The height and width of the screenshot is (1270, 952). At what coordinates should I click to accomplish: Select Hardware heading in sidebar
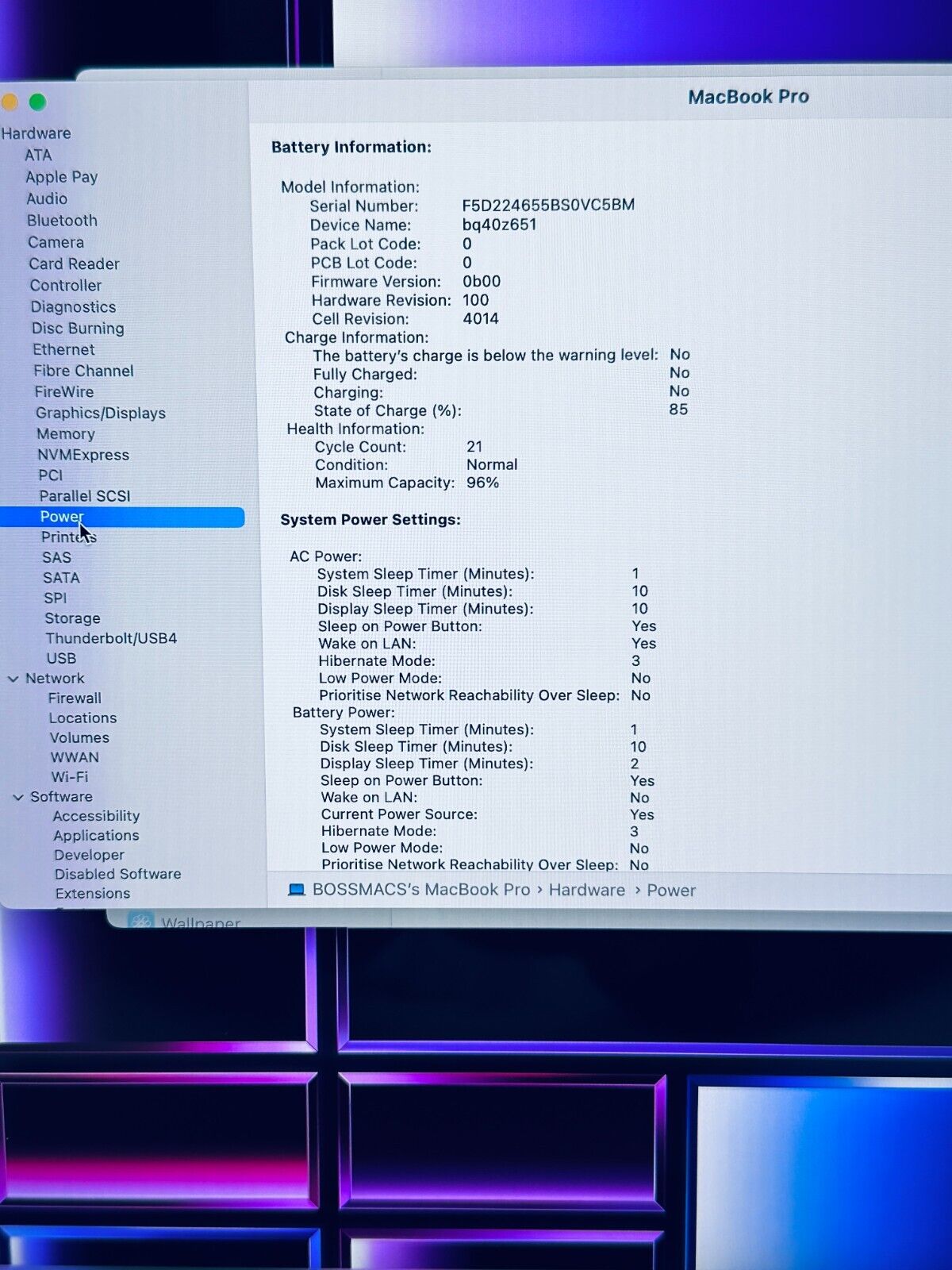pos(36,133)
